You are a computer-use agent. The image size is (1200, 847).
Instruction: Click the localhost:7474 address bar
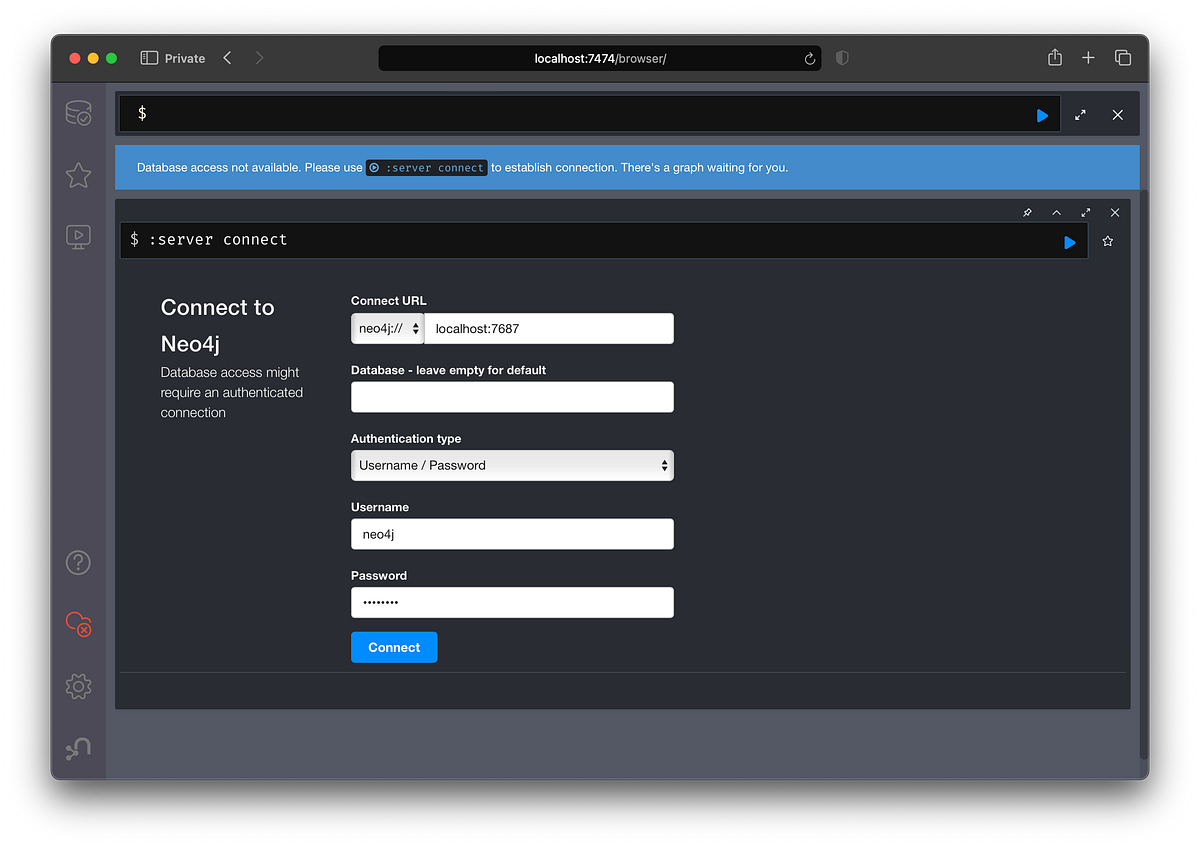pyautogui.click(x=600, y=58)
